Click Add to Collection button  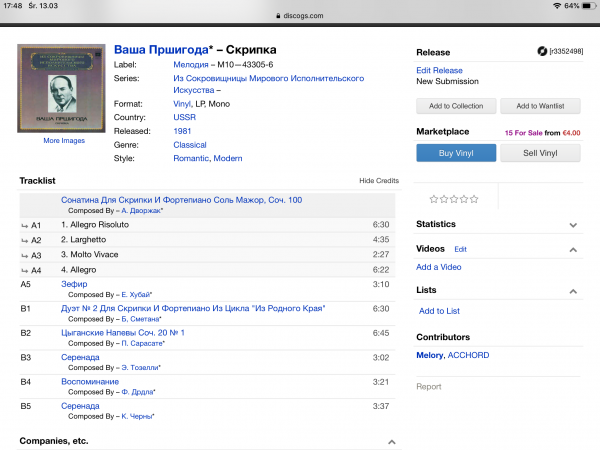click(x=456, y=106)
